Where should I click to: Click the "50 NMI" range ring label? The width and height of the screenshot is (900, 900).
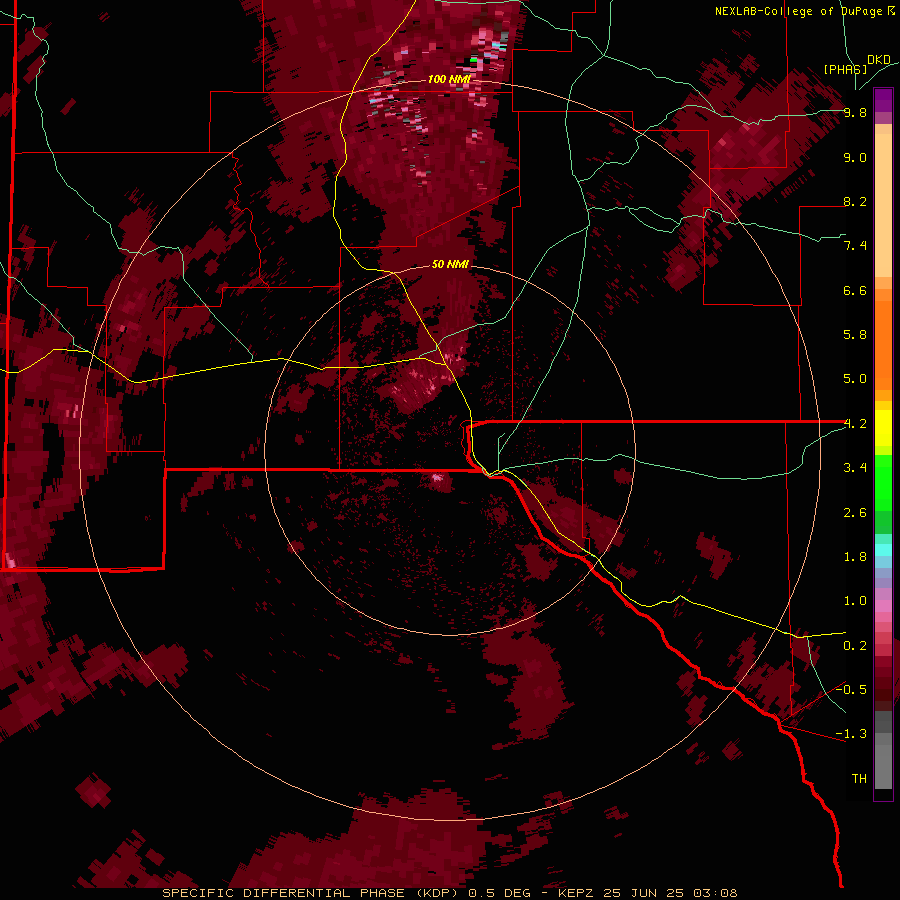pyautogui.click(x=450, y=264)
